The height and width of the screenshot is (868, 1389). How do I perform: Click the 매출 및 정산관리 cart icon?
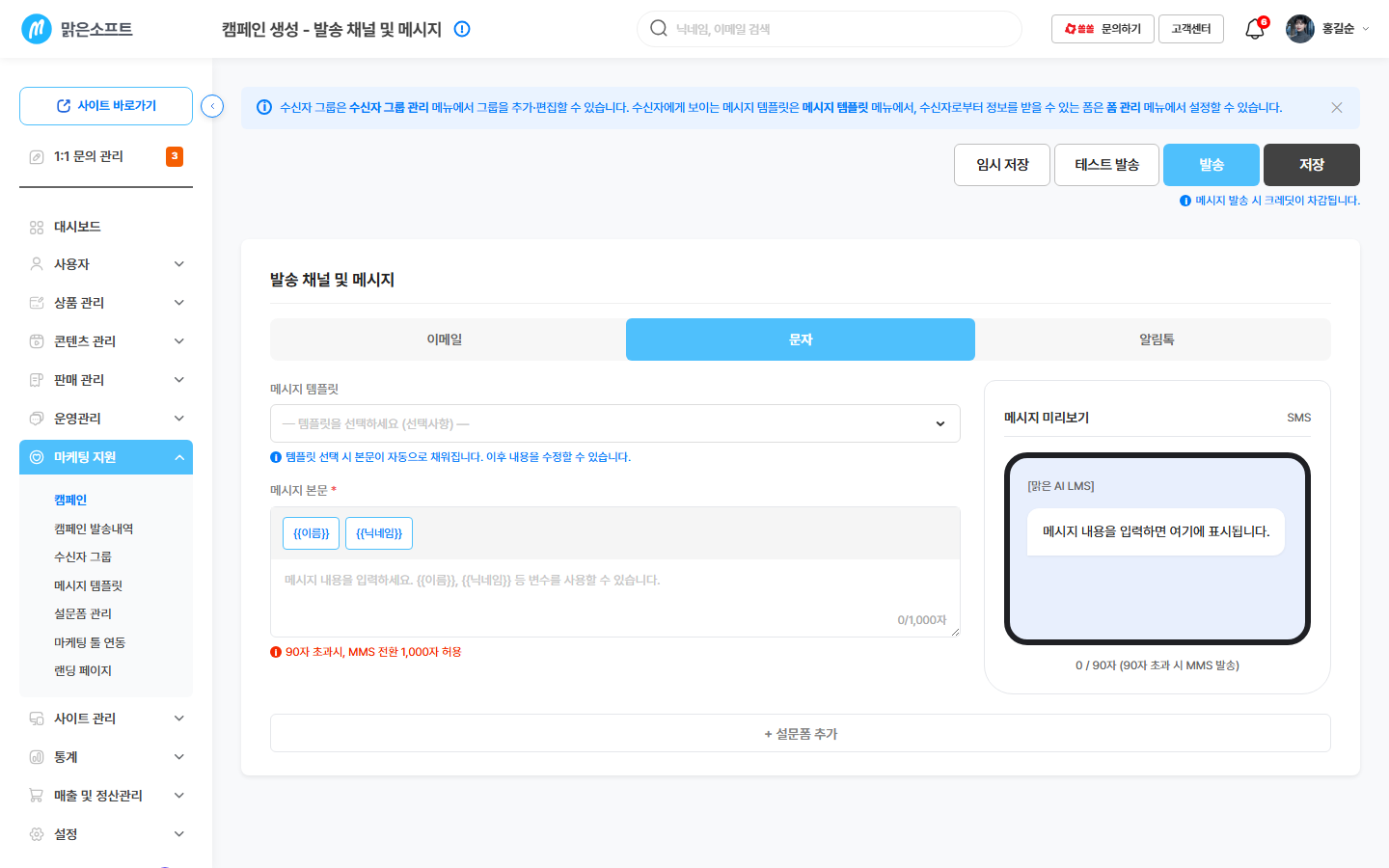click(37, 796)
